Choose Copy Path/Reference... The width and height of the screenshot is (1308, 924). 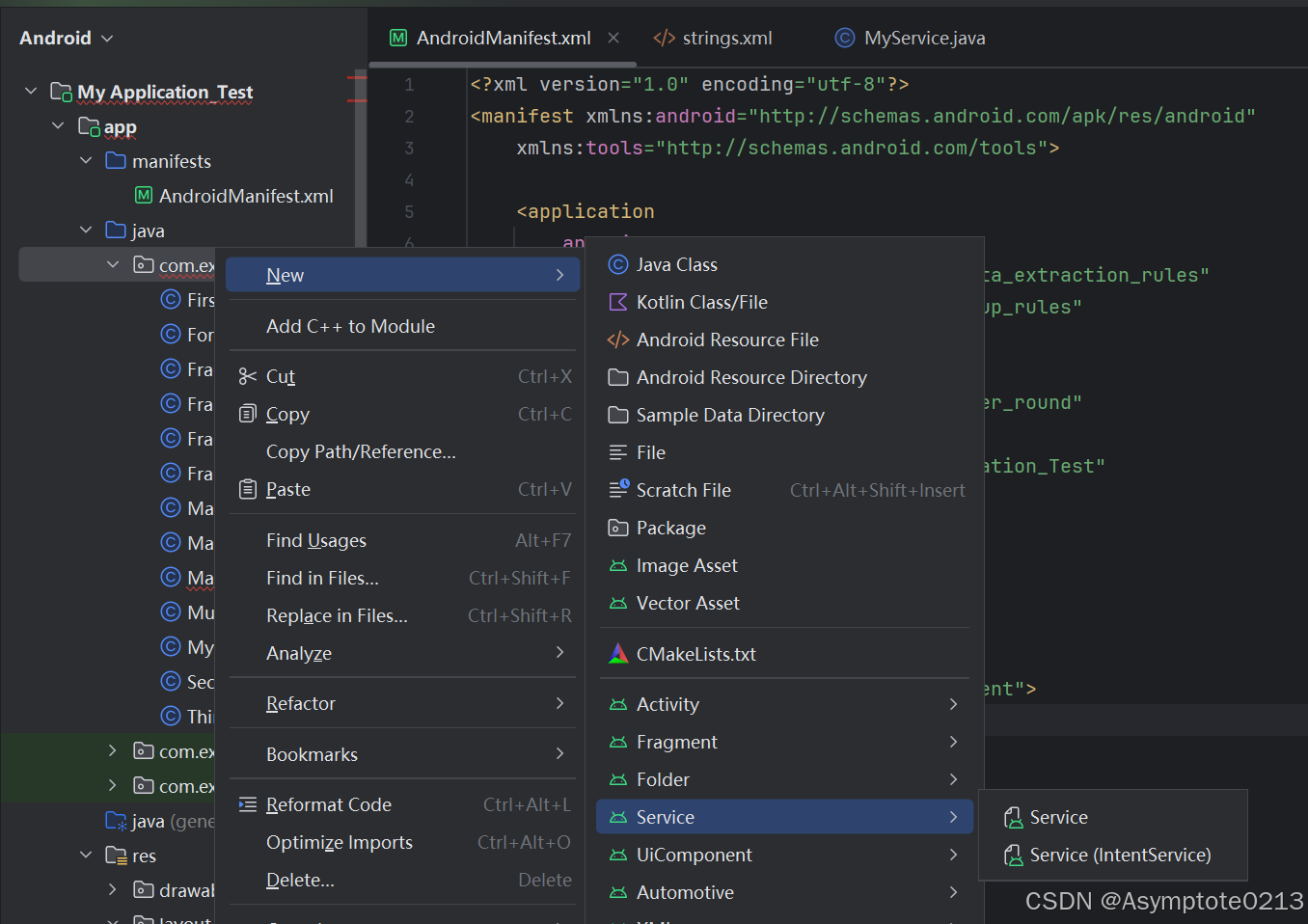coord(402,451)
